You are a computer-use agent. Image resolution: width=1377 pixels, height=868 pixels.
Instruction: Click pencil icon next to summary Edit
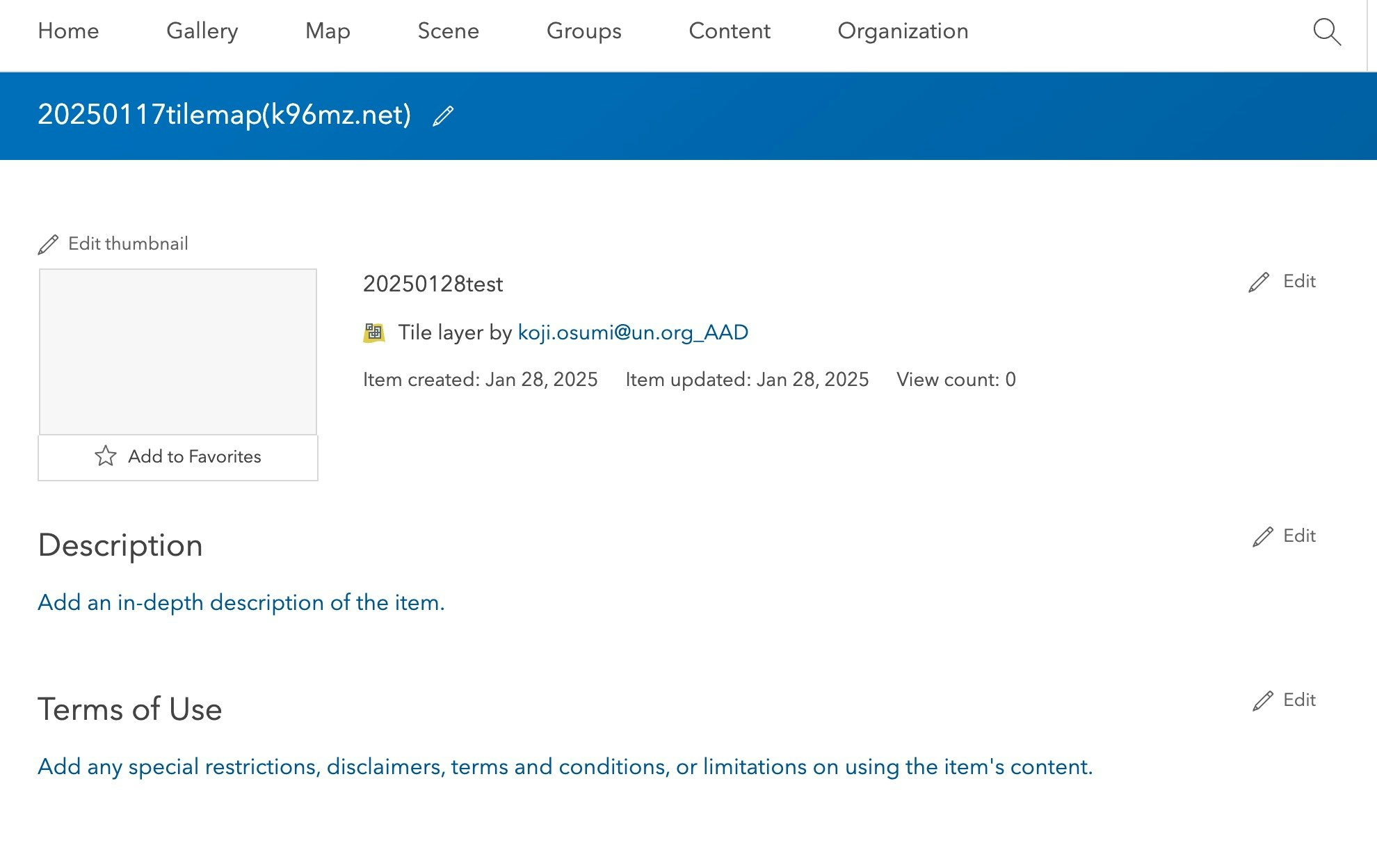click(1259, 282)
